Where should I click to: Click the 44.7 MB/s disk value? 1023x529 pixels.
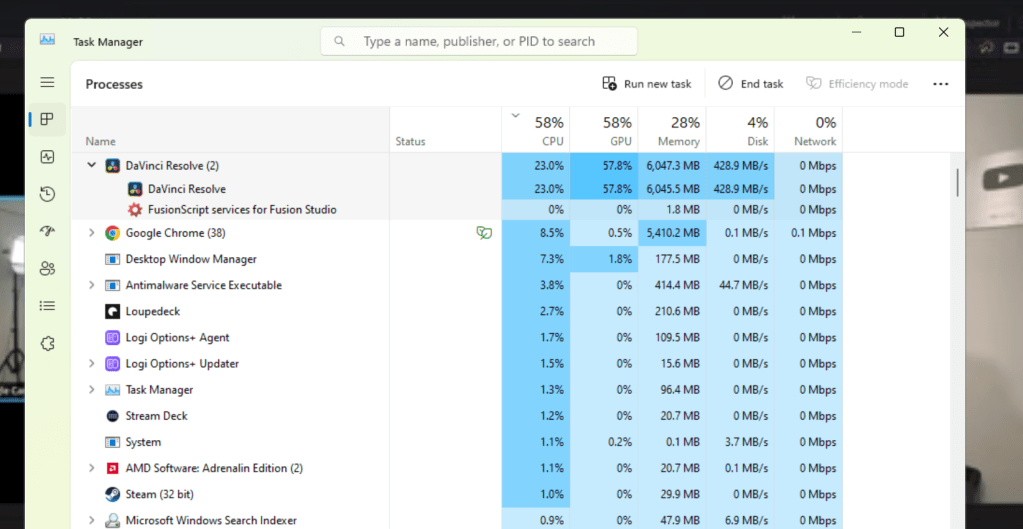(x=740, y=285)
